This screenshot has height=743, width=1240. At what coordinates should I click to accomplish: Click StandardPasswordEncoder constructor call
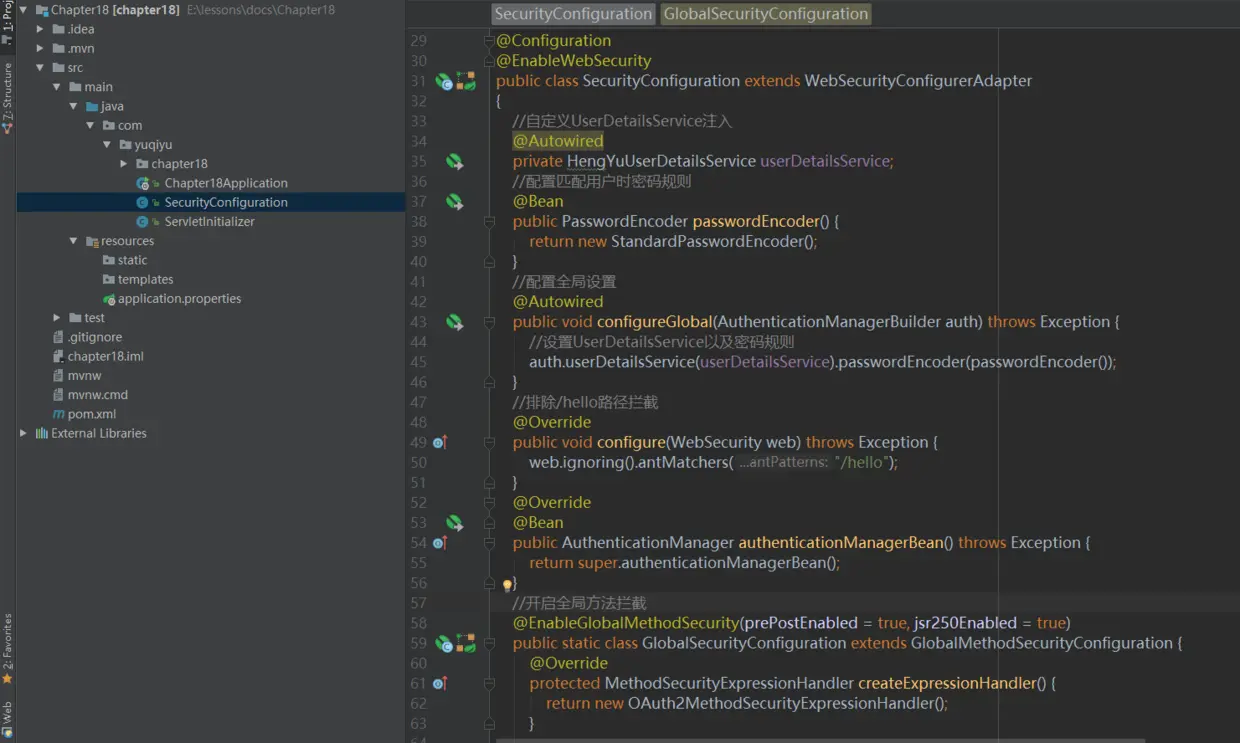coord(707,242)
